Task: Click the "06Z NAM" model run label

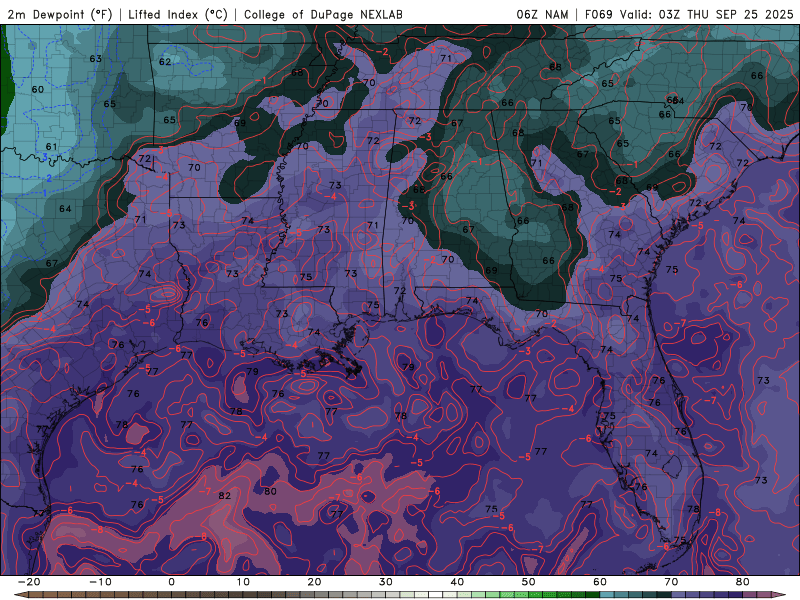Action: pyautogui.click(x=542, y=14)
